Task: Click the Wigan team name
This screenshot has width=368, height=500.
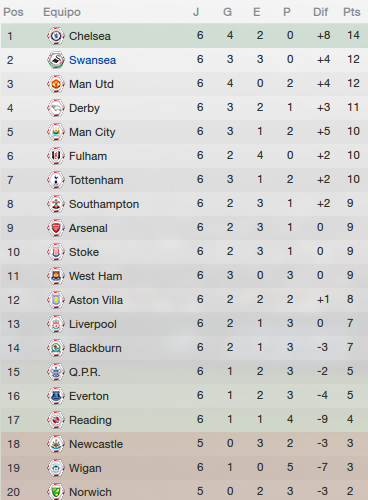Action: [85, 468]
